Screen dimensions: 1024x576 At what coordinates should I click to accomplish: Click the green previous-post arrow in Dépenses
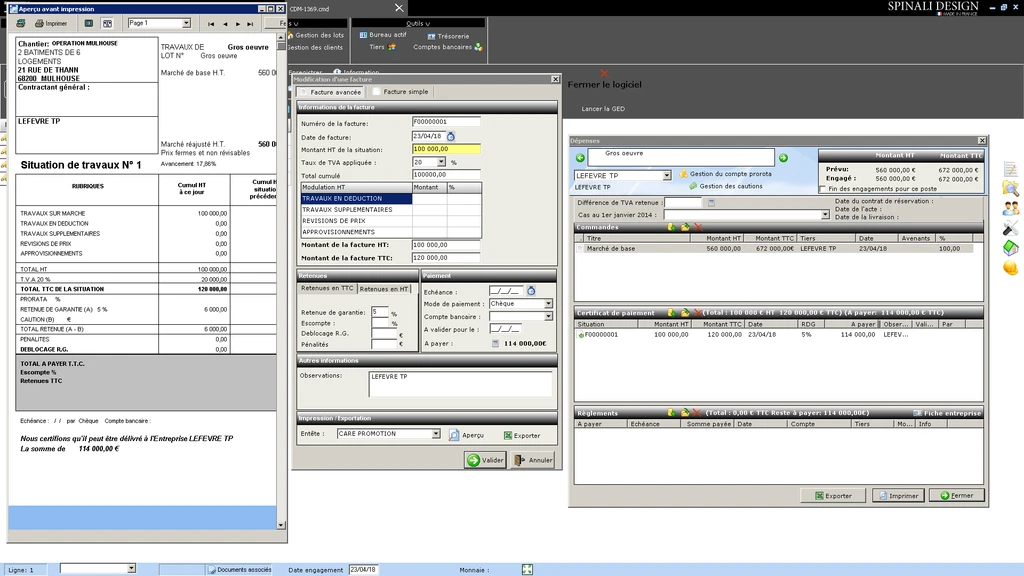coord(580,157)
